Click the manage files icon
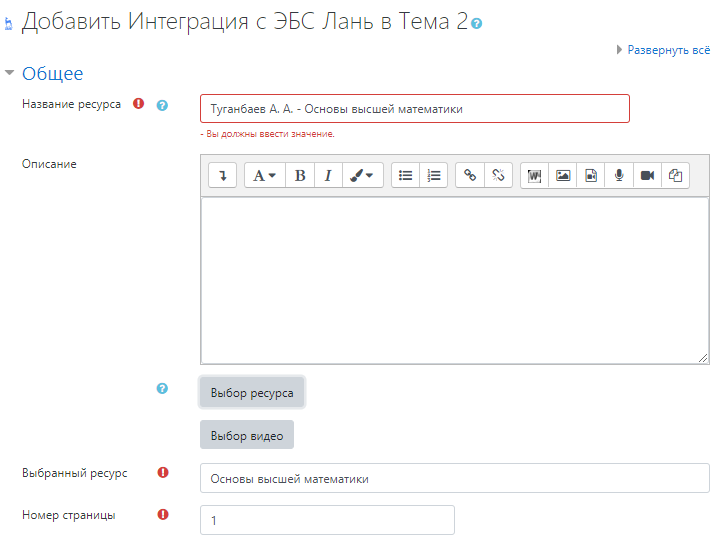This screenshot has width=723, height=543. pos(675,175)
